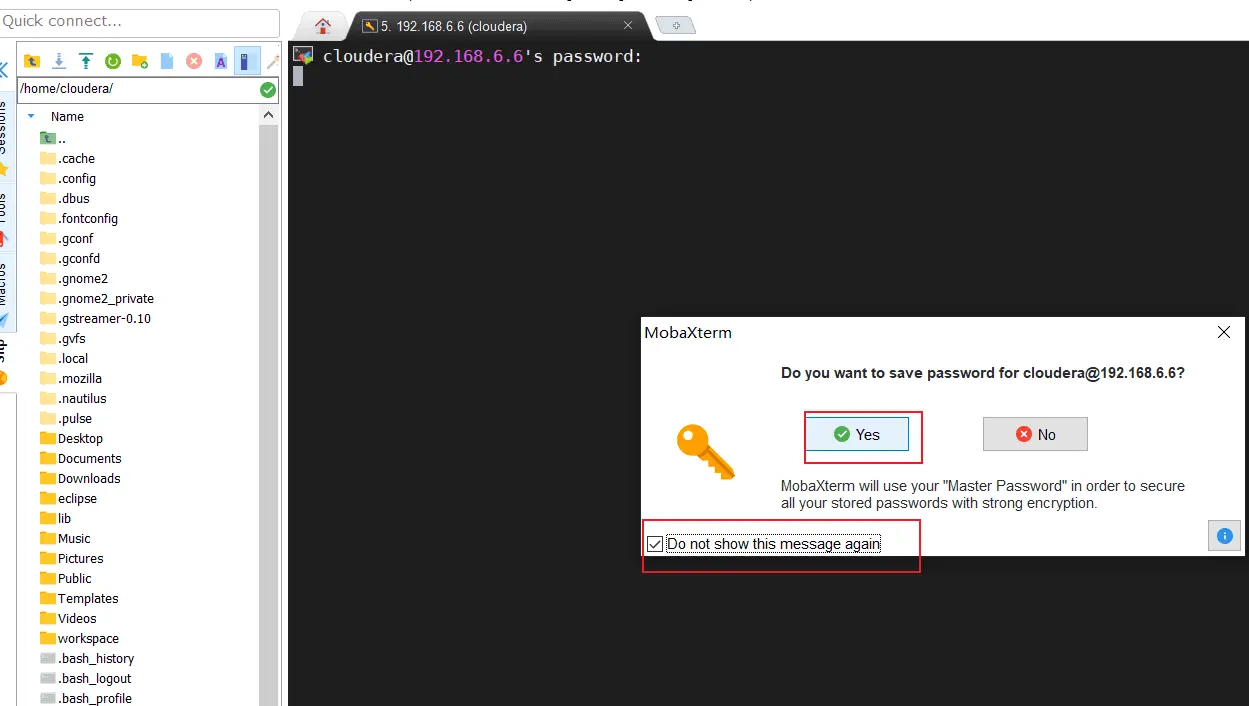The width and height of the screenshot is (1249, 706).
Task: Click the blue info icon in dialog
Action: point(1224,536)
